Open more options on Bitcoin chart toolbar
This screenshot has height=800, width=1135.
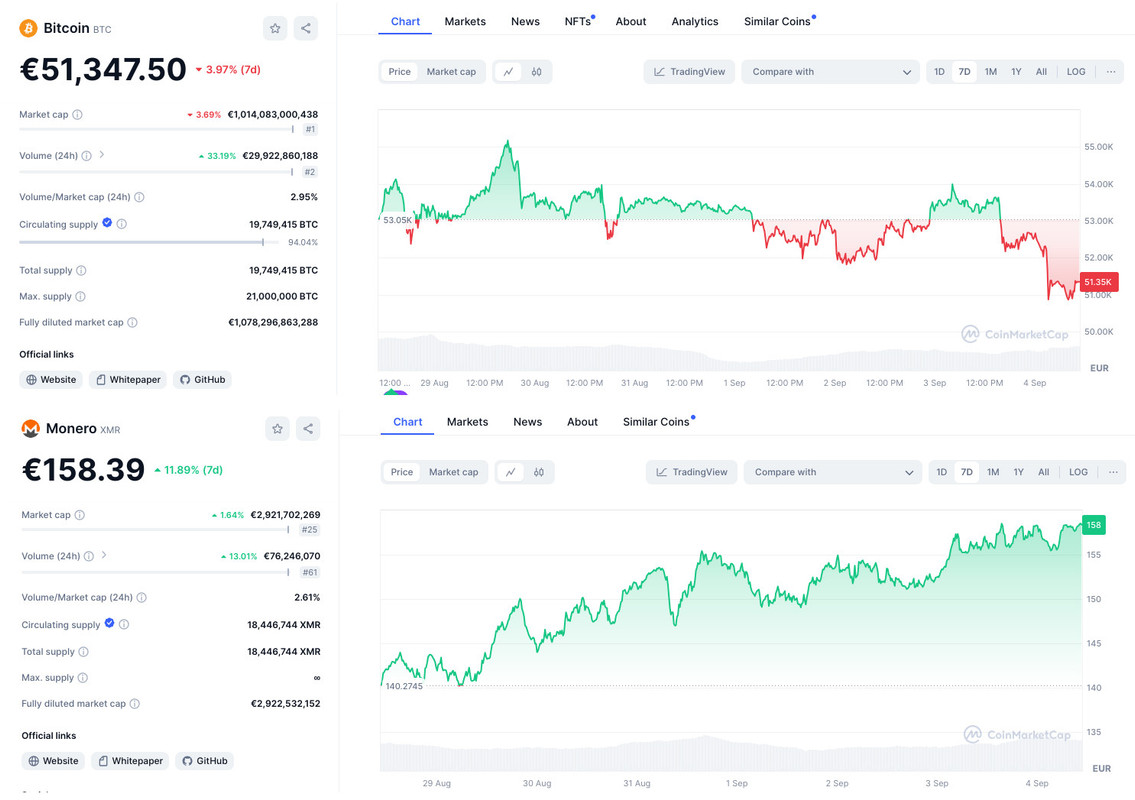click(x=1110, y=72)
